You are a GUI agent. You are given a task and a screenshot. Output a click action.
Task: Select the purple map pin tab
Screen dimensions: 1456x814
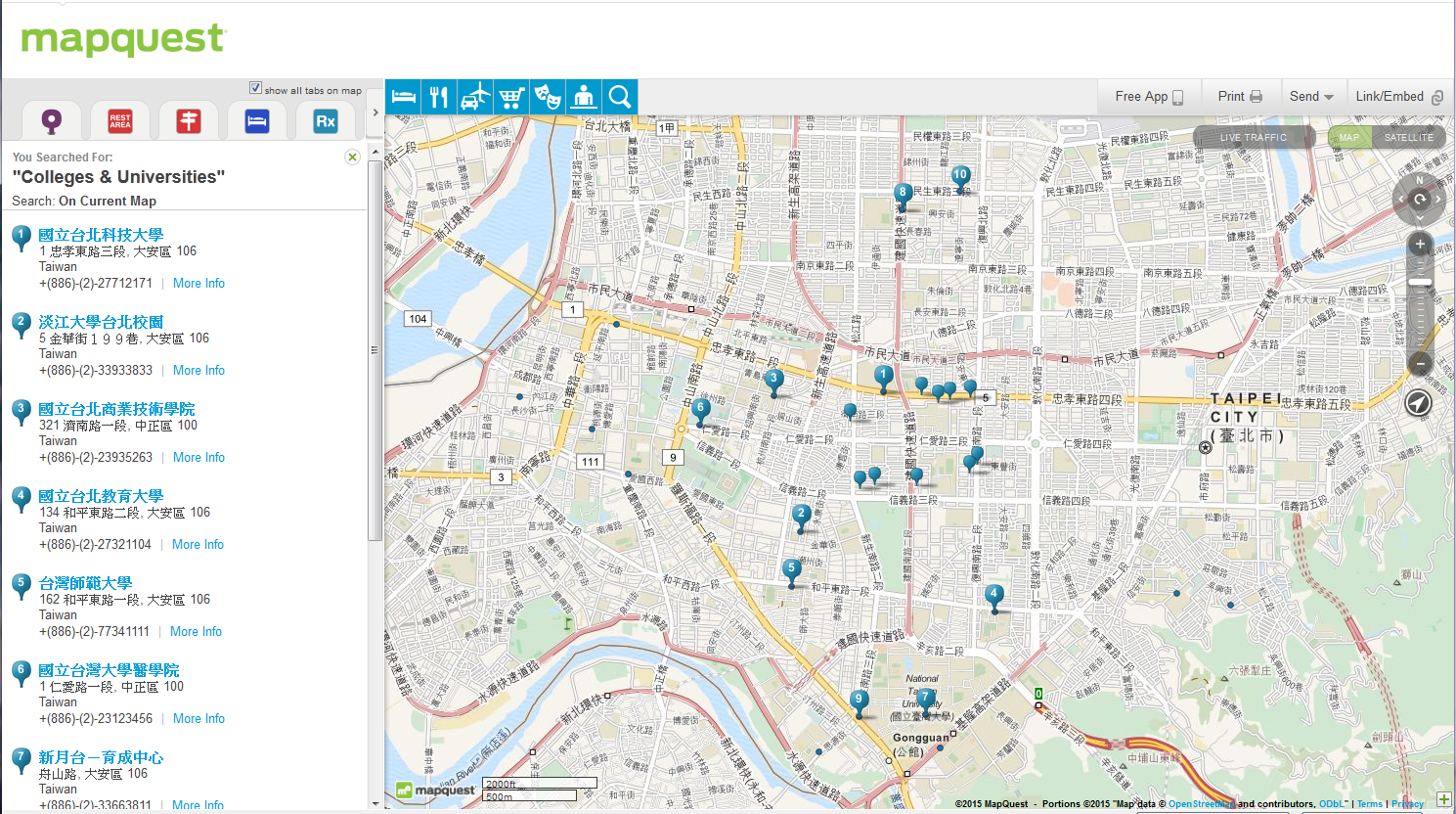(52, 120)
